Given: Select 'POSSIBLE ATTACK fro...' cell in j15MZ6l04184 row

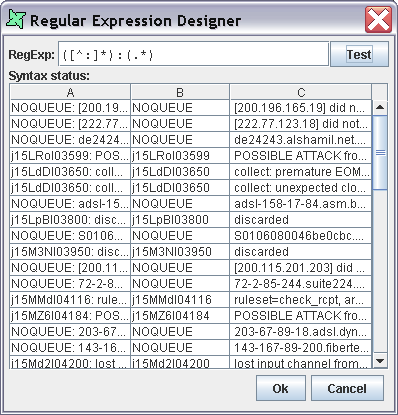Looking at the screenshot, I should pos(301,316).
